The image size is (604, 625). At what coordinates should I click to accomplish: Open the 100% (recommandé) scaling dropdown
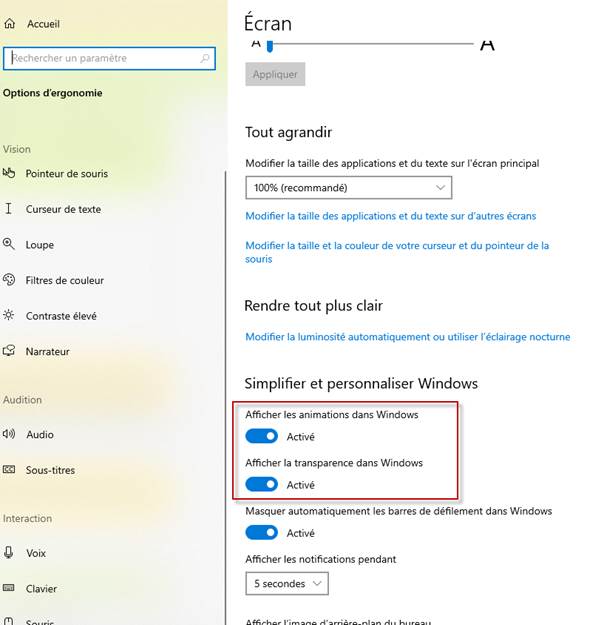(348, 187)
